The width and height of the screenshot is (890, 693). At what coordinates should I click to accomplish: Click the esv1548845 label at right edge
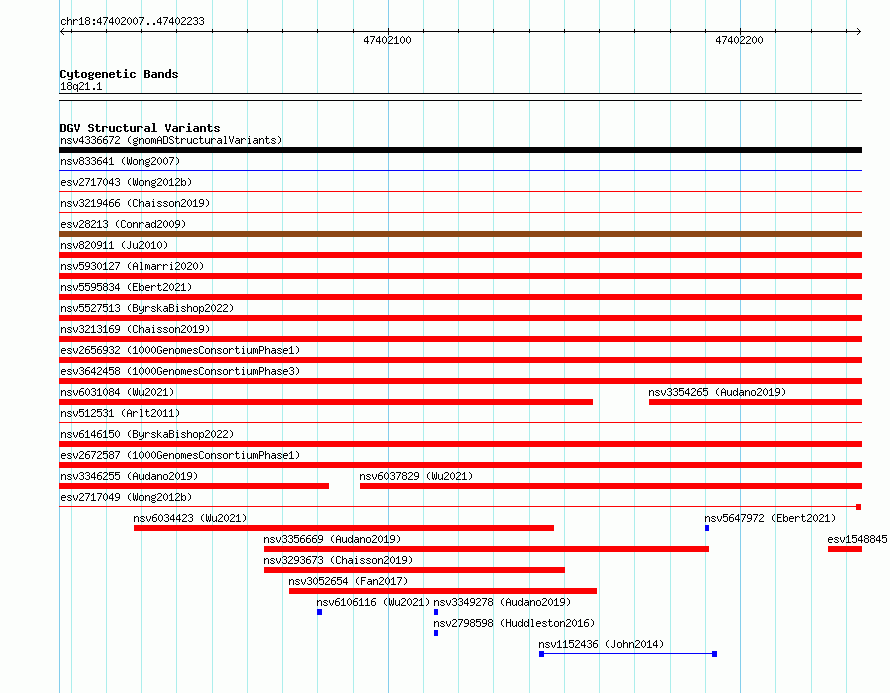tap(857, 539)
